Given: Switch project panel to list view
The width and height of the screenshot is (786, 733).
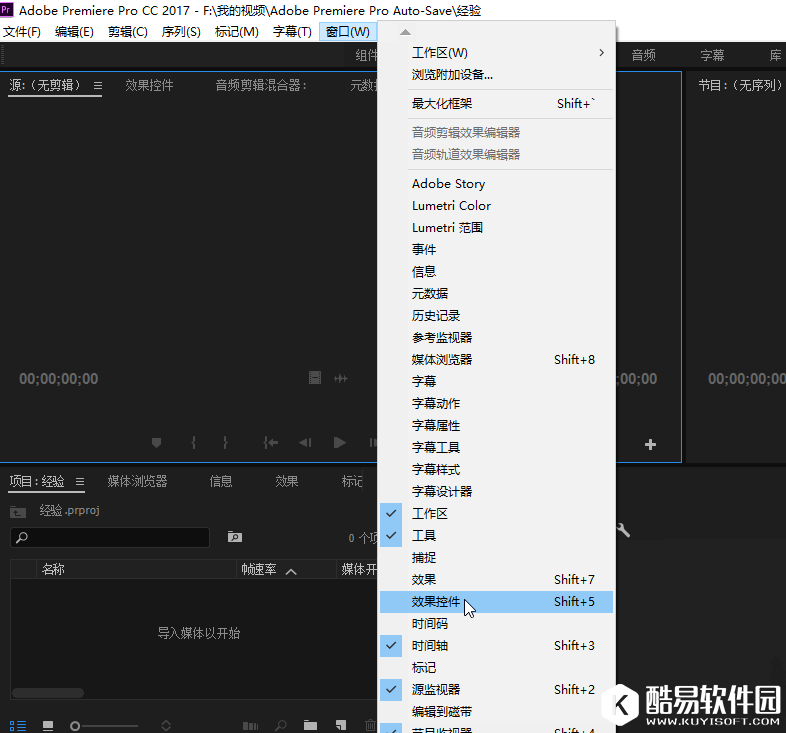Looking at the screenshot, I should point(18,725).
